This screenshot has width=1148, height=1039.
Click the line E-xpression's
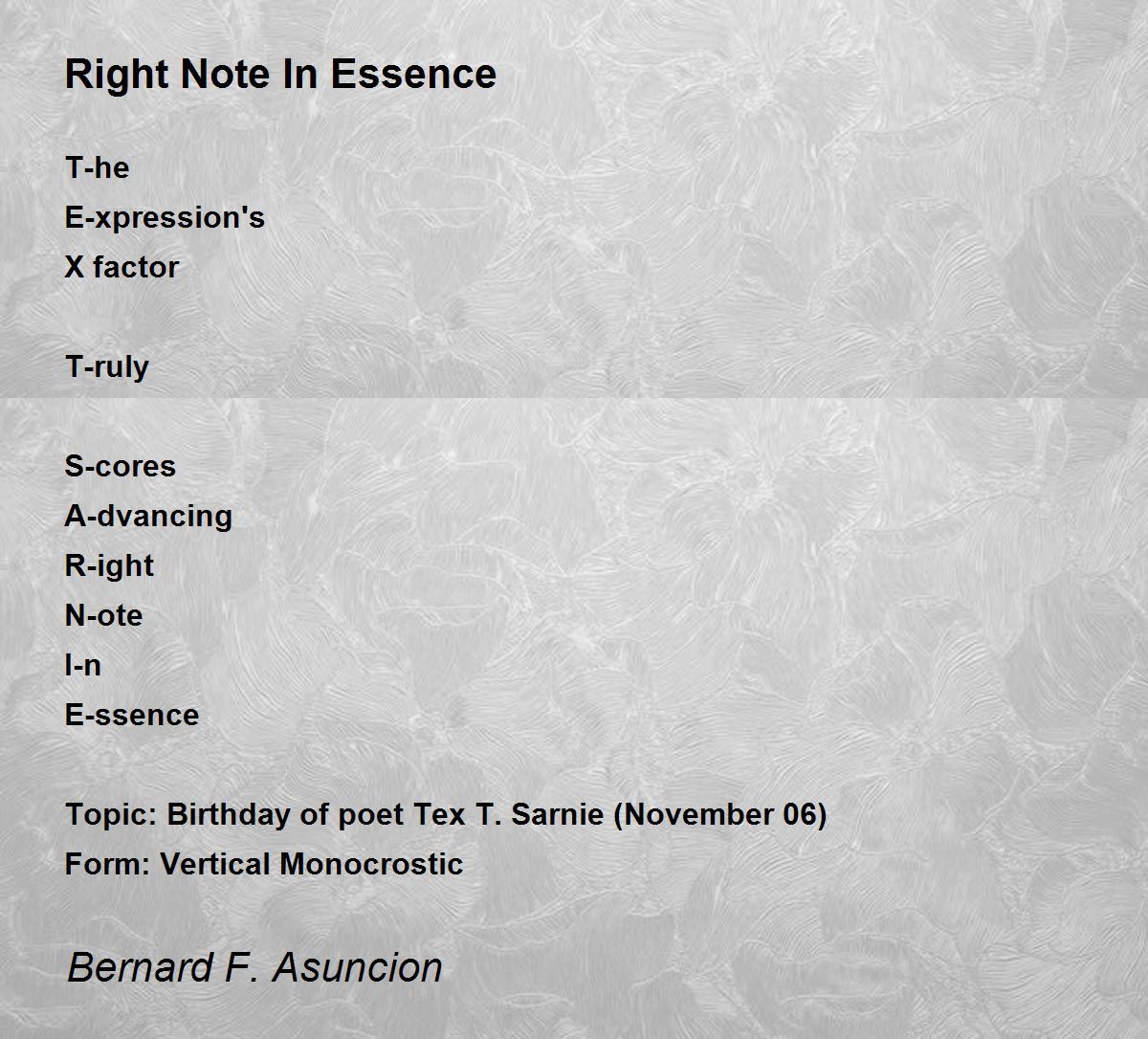pos(165,219)
